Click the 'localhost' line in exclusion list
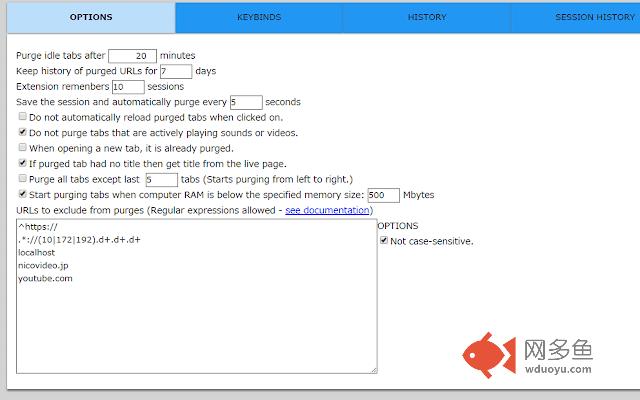 pyautogui.click(x=36, y=253)
